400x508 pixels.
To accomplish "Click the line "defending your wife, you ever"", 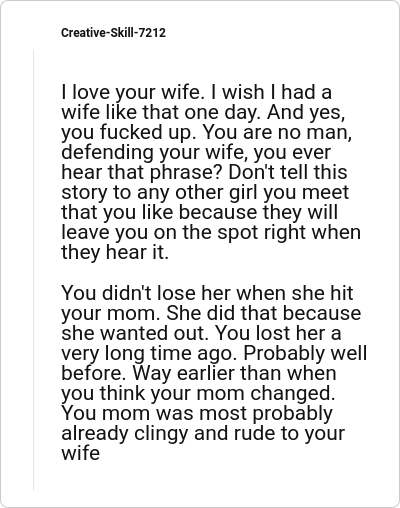I will pos(196,152).
